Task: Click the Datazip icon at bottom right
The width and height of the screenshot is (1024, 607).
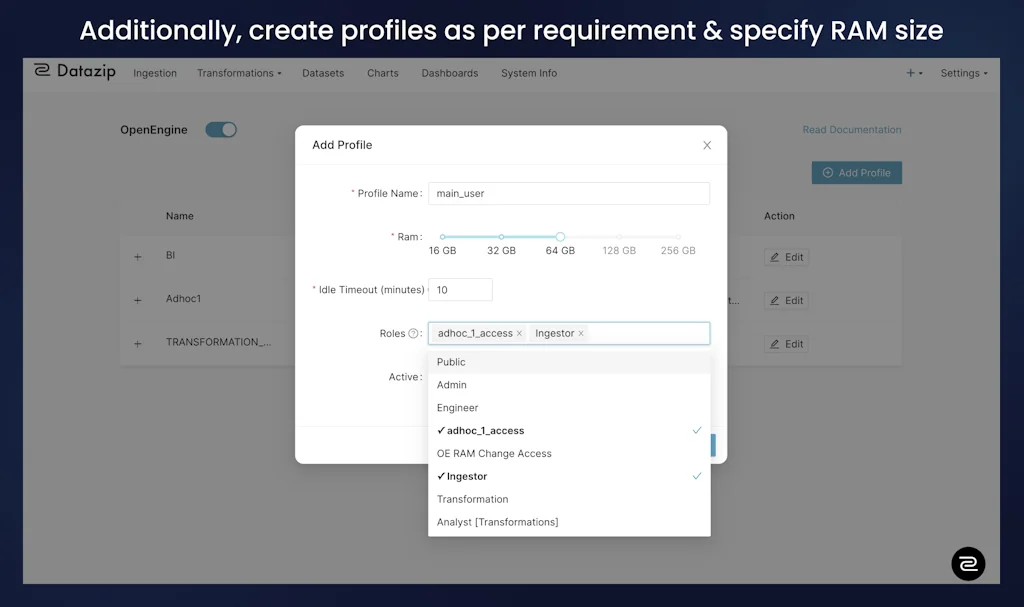Action: [968, 564]
